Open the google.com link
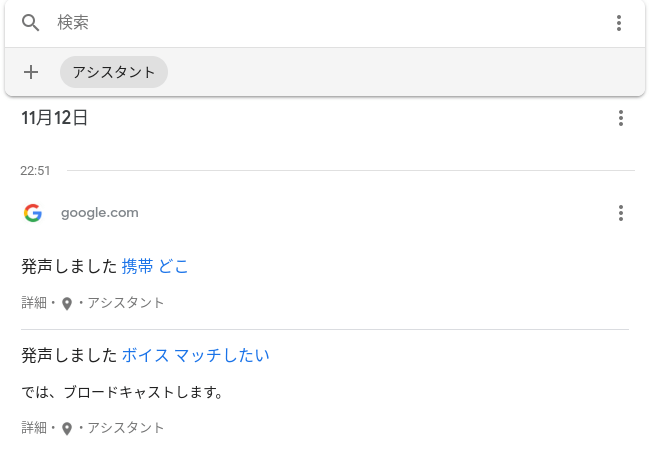Image resolution: width=650 pixels, height=455 pixels. pos(99,213)
